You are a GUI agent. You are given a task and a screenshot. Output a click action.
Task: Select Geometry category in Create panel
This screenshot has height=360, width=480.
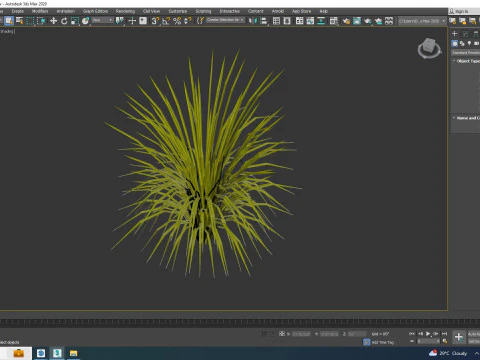455,43
